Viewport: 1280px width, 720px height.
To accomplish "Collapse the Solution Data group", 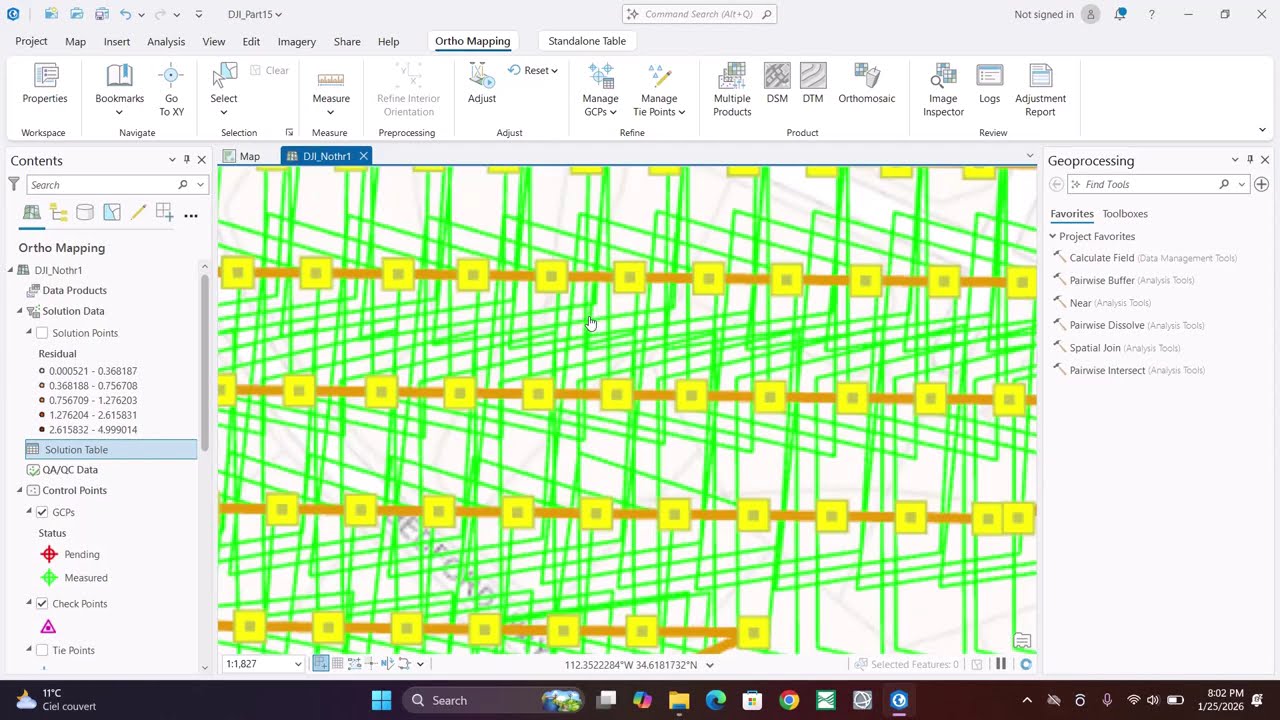I will pos(19,311).
